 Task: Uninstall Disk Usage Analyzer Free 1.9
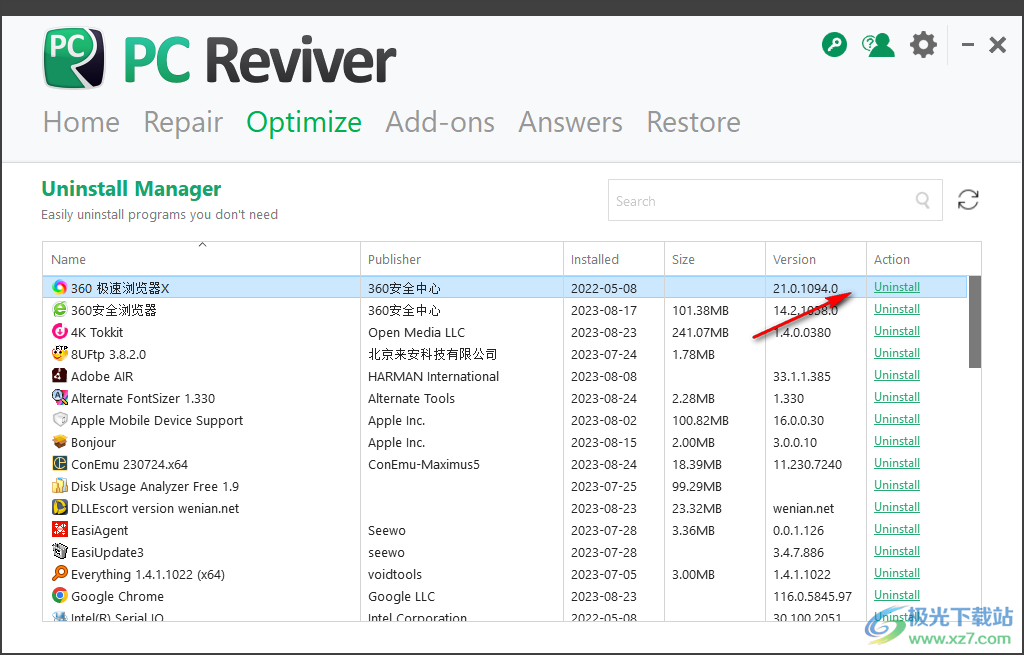click(897, 485)
